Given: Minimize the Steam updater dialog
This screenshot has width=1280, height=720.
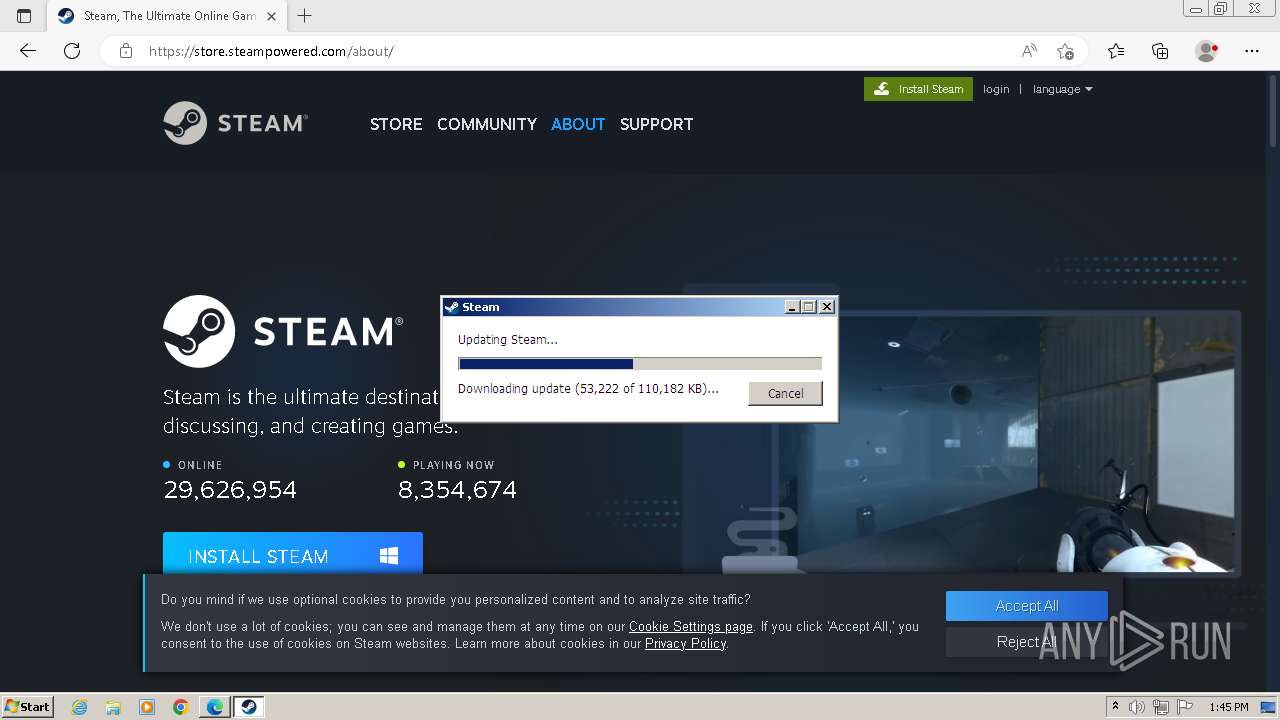Looking at the screenshot, I should coord(793,307).
